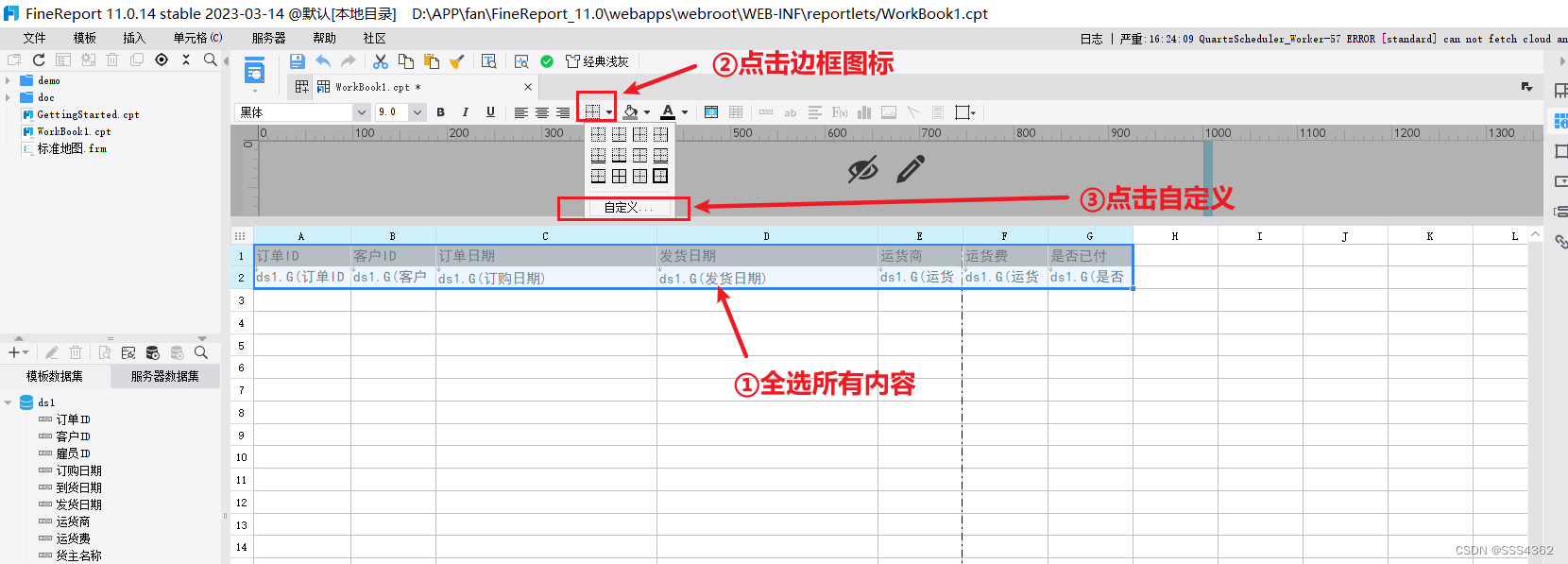Image resolution: width=1568 pixels, height=564 pixels.
Task: Open the 文件 menu
Action: [x=35, y=38]
